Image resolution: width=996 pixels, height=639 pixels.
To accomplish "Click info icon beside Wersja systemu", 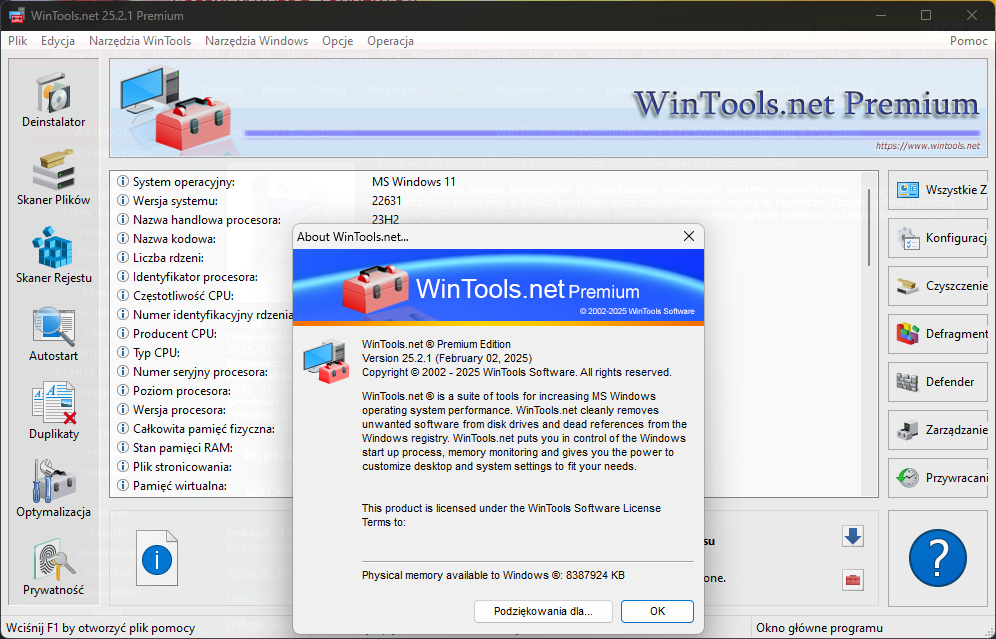I will 123,201.
